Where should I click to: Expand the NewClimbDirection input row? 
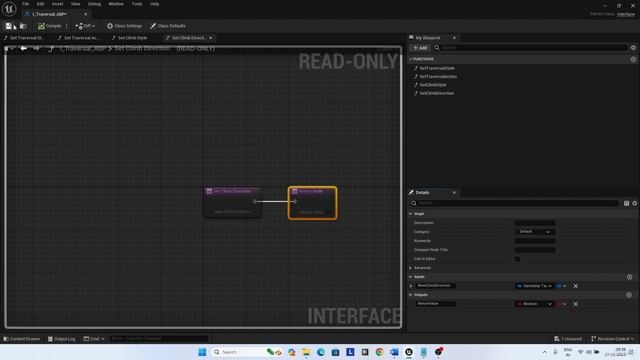pos(411,286)
